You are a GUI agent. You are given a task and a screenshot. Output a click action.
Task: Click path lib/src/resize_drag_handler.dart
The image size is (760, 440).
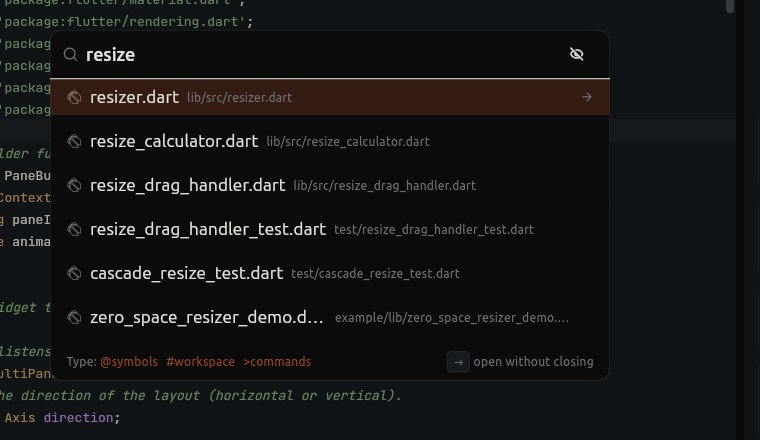click(384, 186)
